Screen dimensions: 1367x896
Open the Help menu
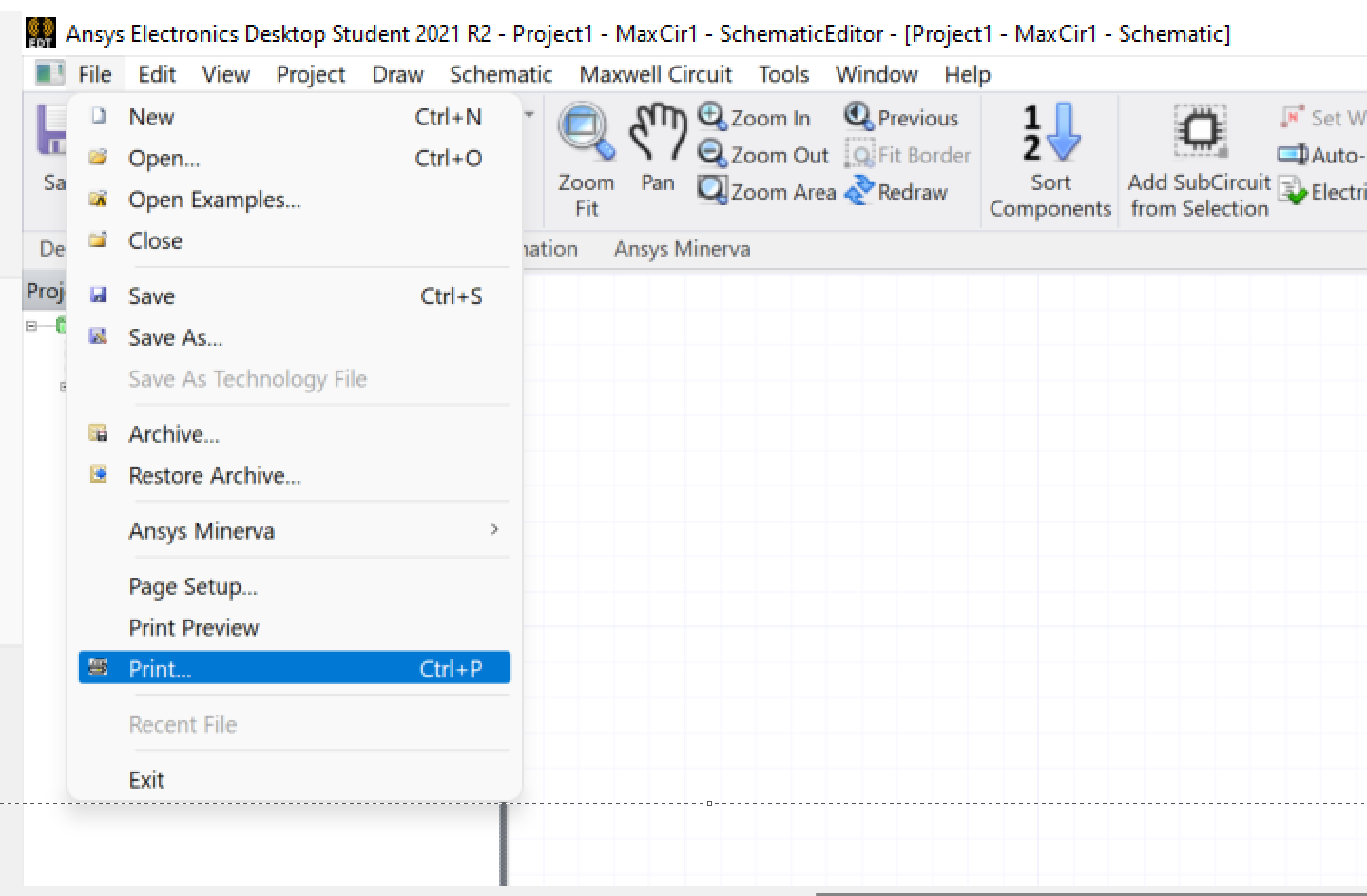coord(967,74)
